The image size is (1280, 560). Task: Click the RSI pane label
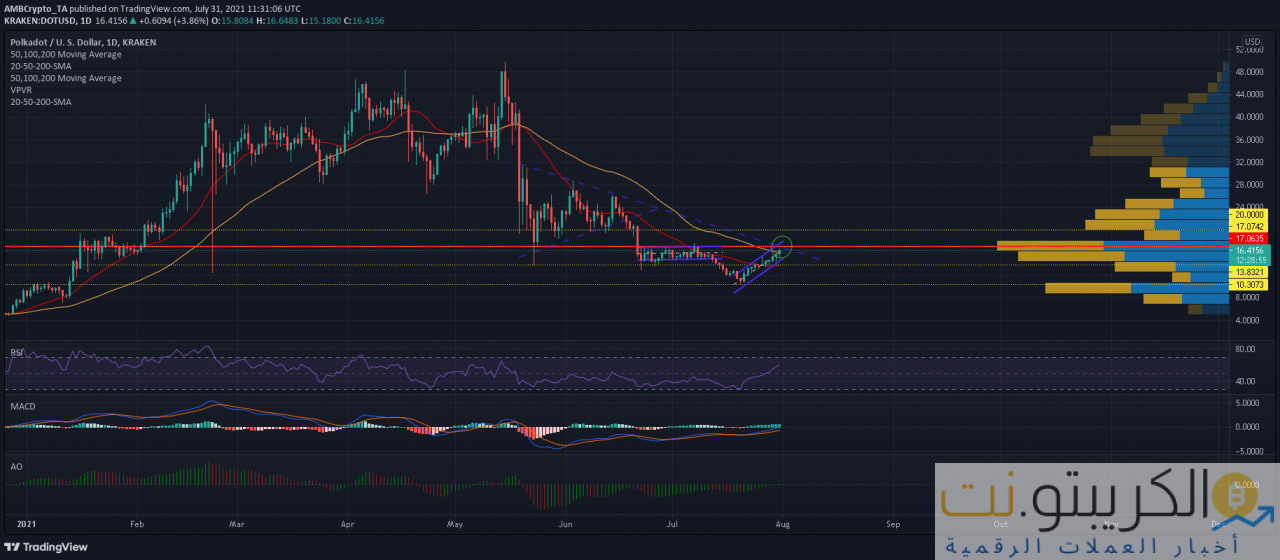point(16,353)
